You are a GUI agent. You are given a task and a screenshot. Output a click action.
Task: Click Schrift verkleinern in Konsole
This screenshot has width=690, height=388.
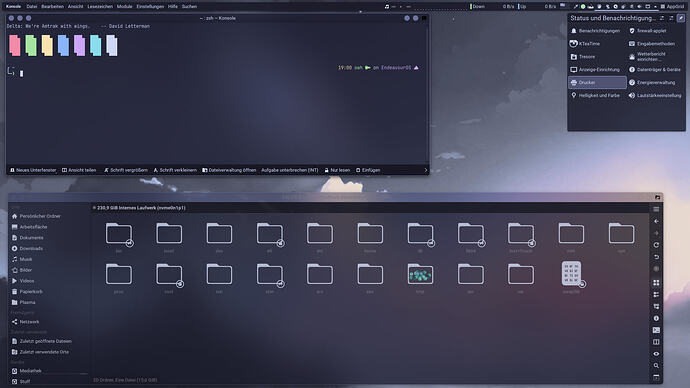point(175,170)
